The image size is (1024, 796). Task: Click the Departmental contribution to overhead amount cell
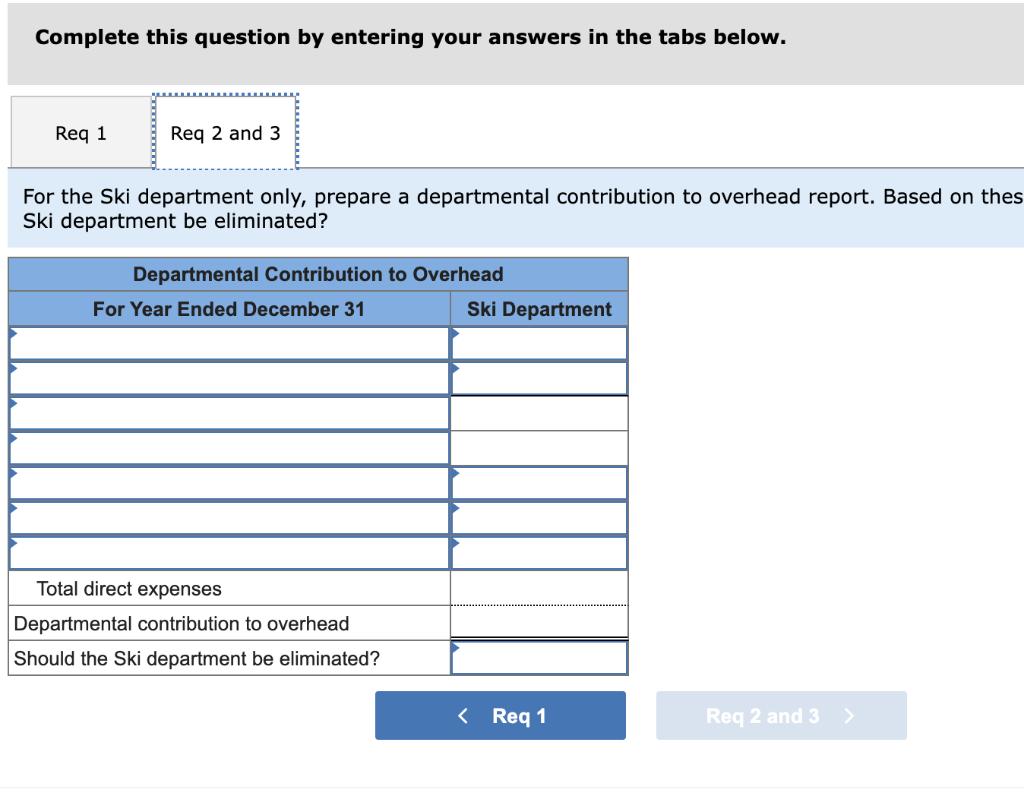click(539, 623)
